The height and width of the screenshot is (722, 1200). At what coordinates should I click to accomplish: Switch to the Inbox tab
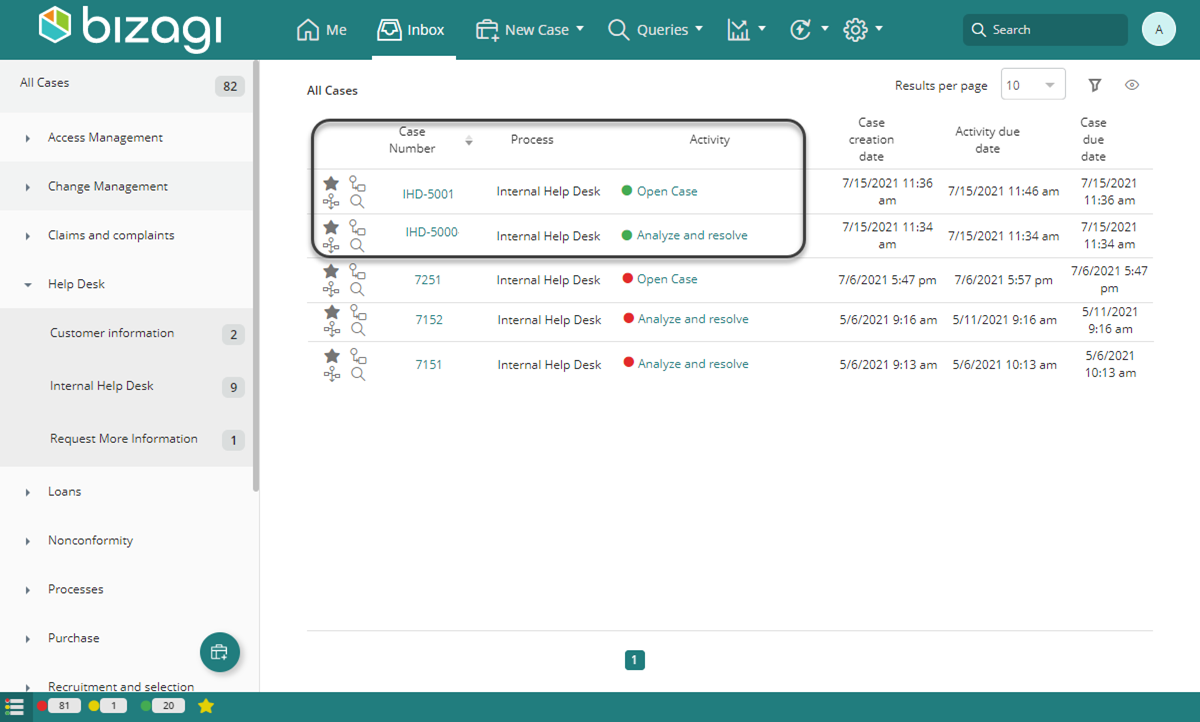pos(411,30)
